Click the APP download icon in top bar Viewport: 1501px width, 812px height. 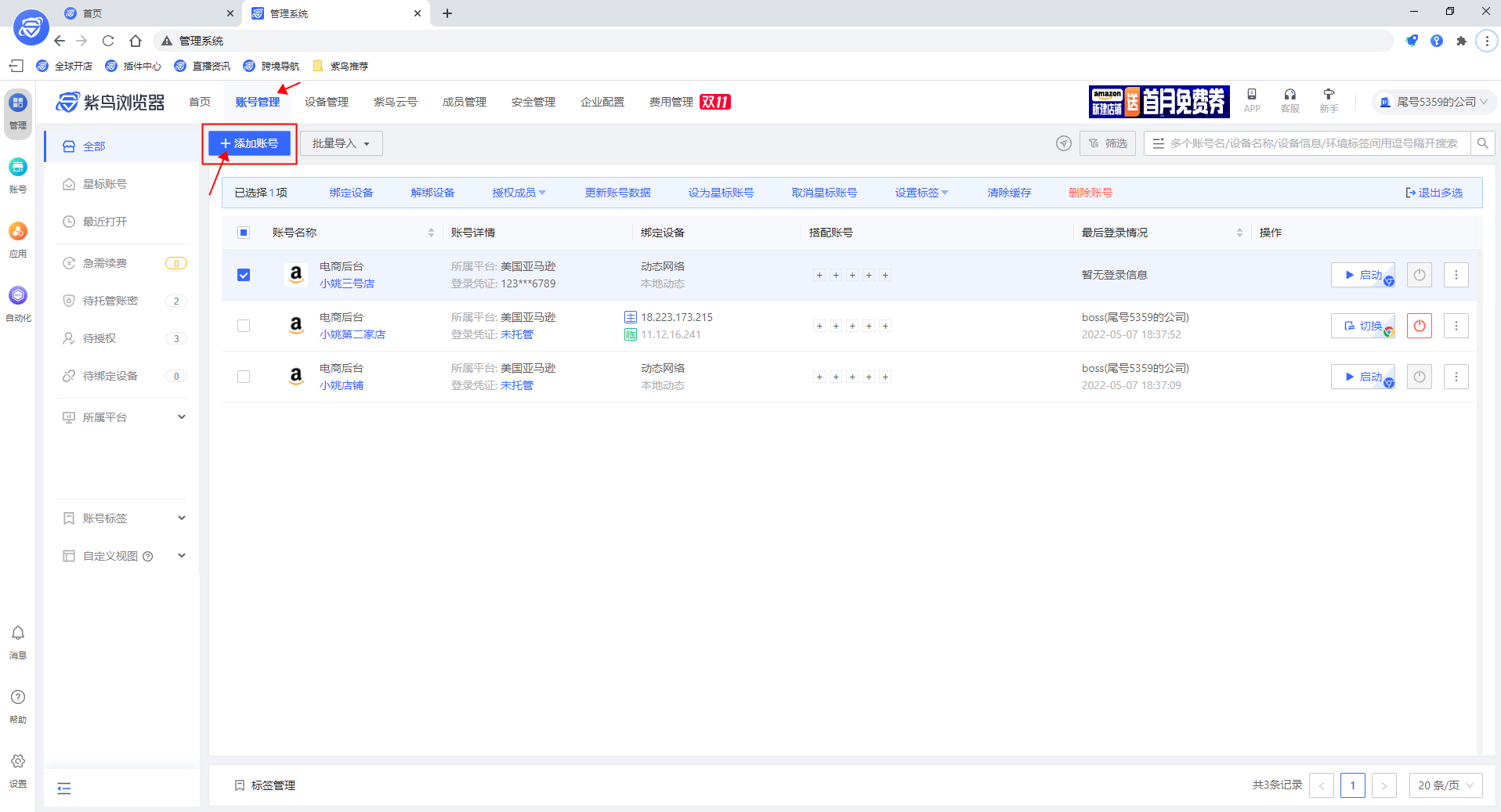click(x=1251, y=100)
